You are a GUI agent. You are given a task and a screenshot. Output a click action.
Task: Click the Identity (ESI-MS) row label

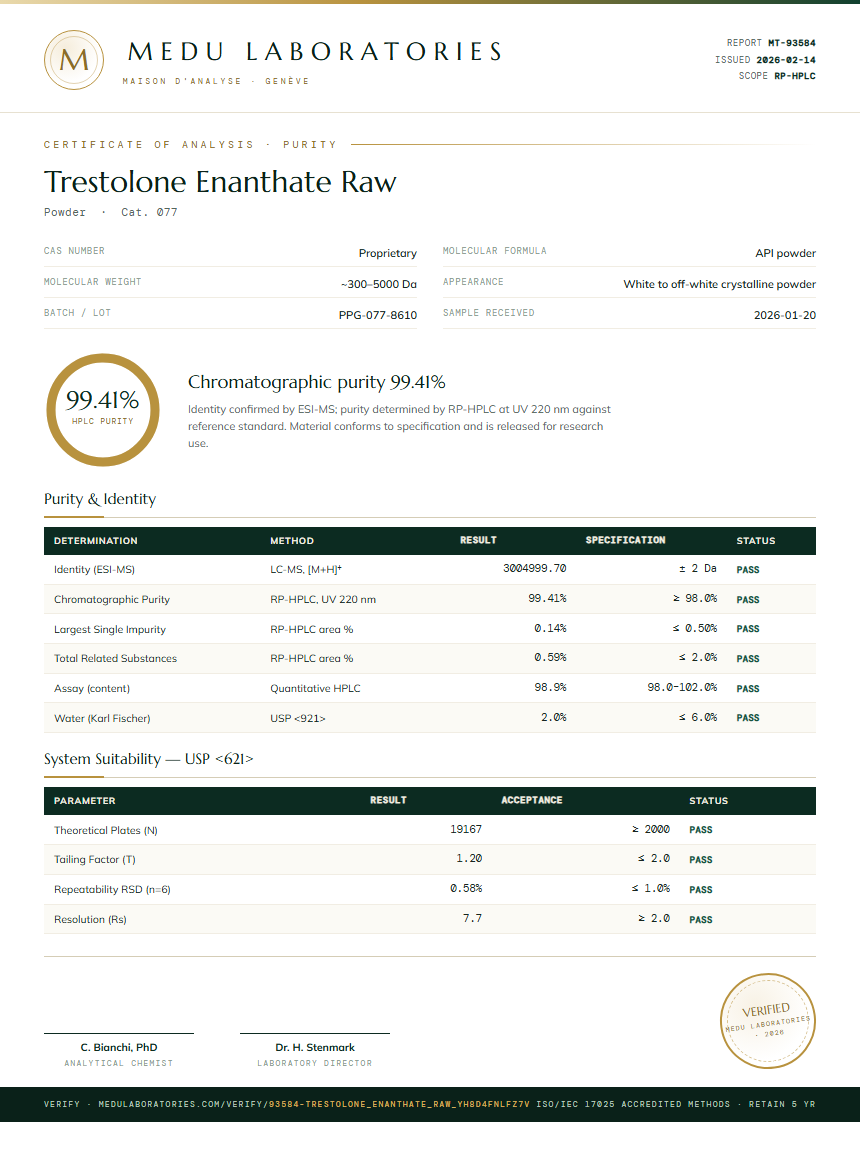pos(94,569)
